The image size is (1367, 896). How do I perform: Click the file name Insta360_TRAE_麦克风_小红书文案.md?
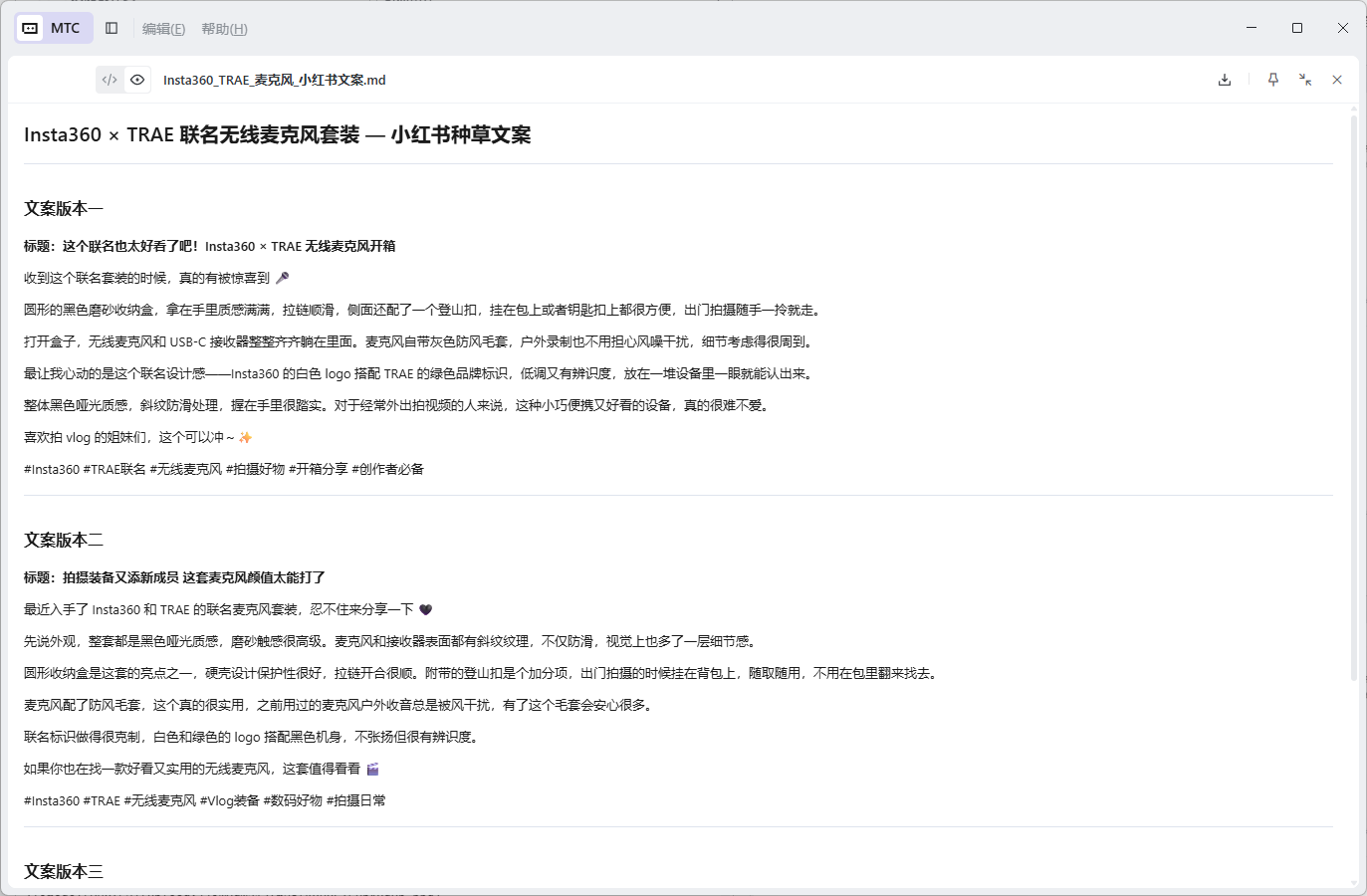(x=275, y=80)
